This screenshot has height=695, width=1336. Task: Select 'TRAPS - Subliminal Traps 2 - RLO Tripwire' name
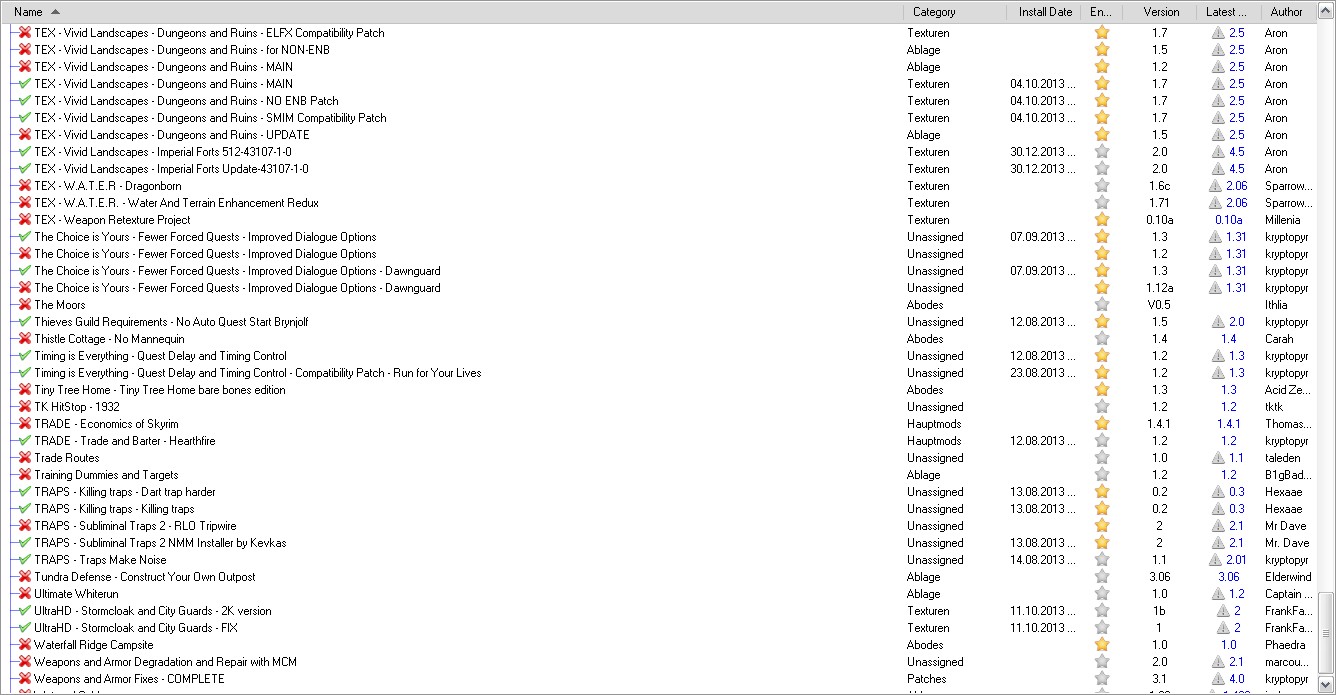tap(135, 526)
